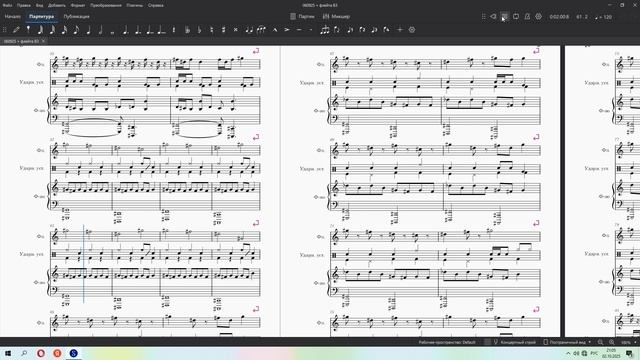Open Windows Start menu
The width and height of the screenshot is (640, 360).
[x=8, y=353]
